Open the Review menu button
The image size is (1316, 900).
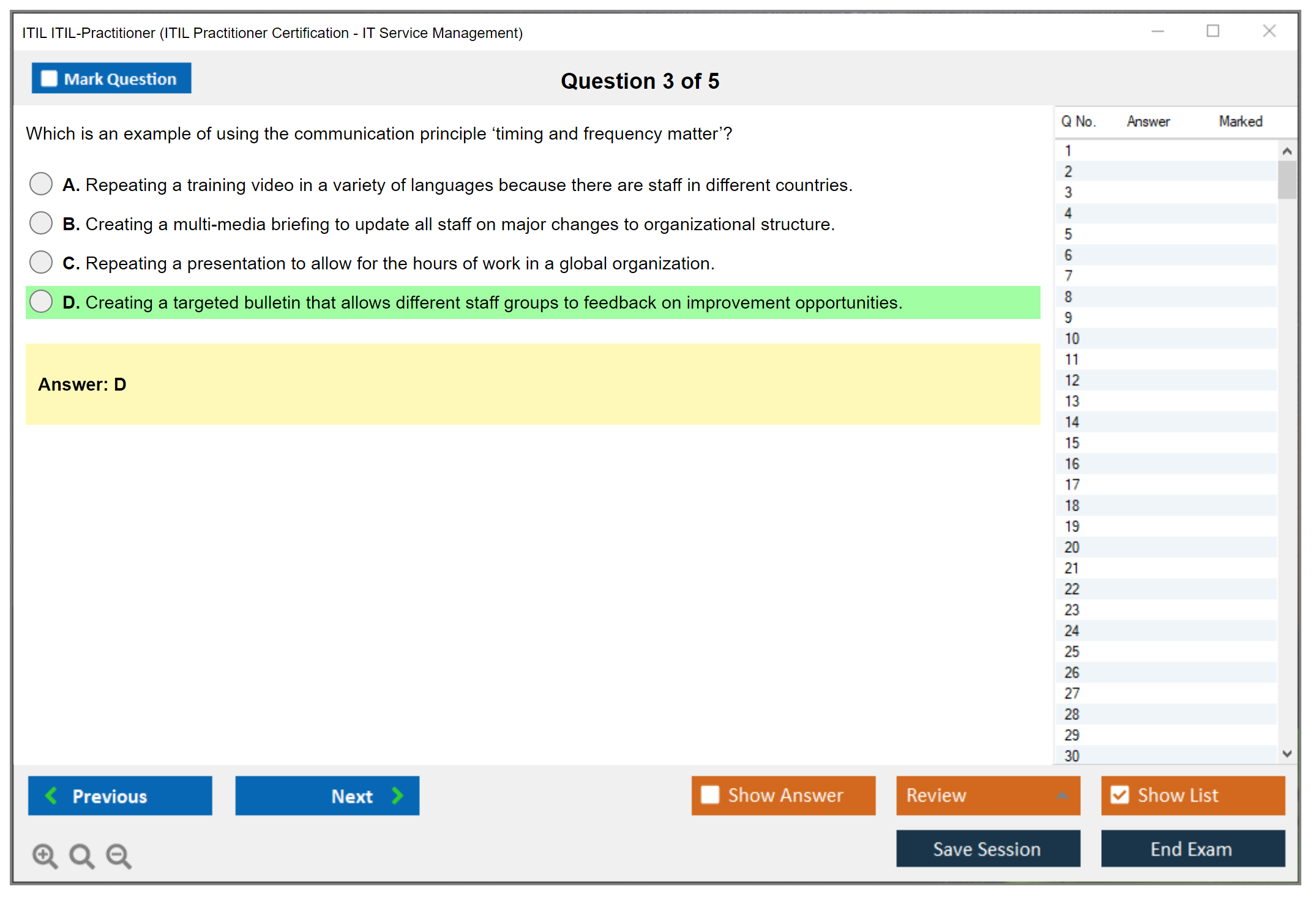967,795
